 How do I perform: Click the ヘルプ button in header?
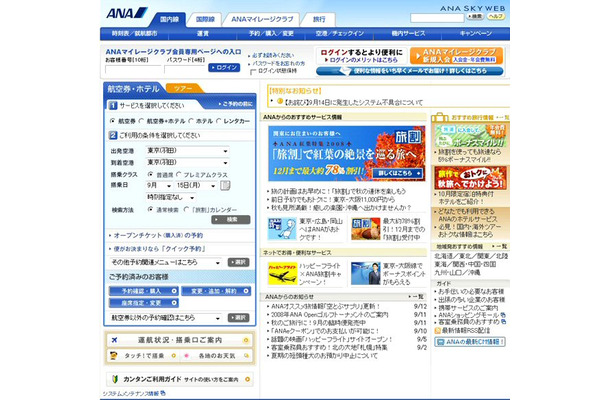pos(496,17)
